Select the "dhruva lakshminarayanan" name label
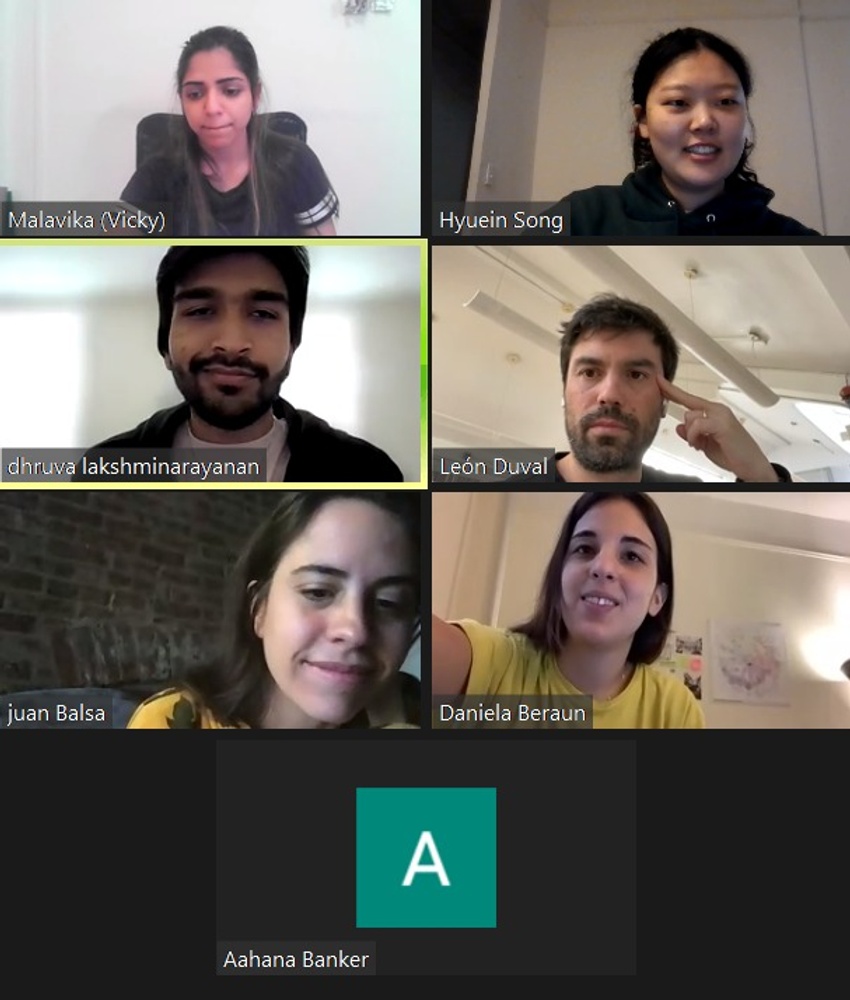This screenshot has height=1000, width=850. pyautogui.click(x=134, y=466)
